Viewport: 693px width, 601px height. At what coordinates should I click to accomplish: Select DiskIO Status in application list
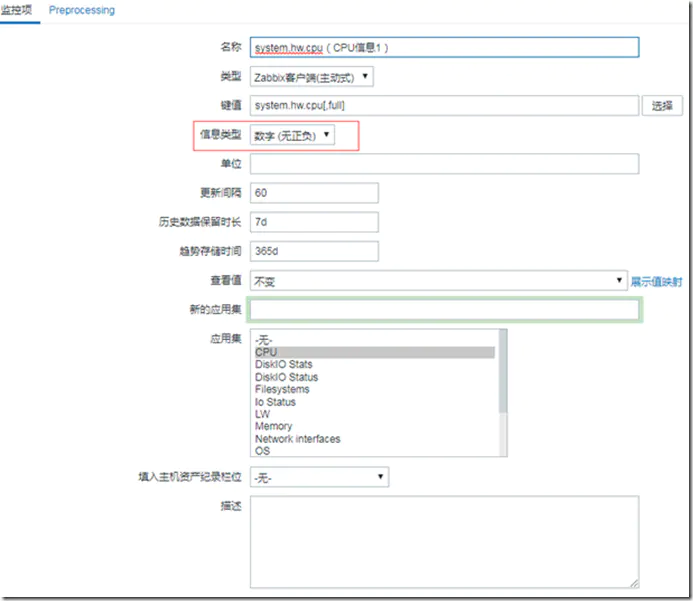coord(375,377)
